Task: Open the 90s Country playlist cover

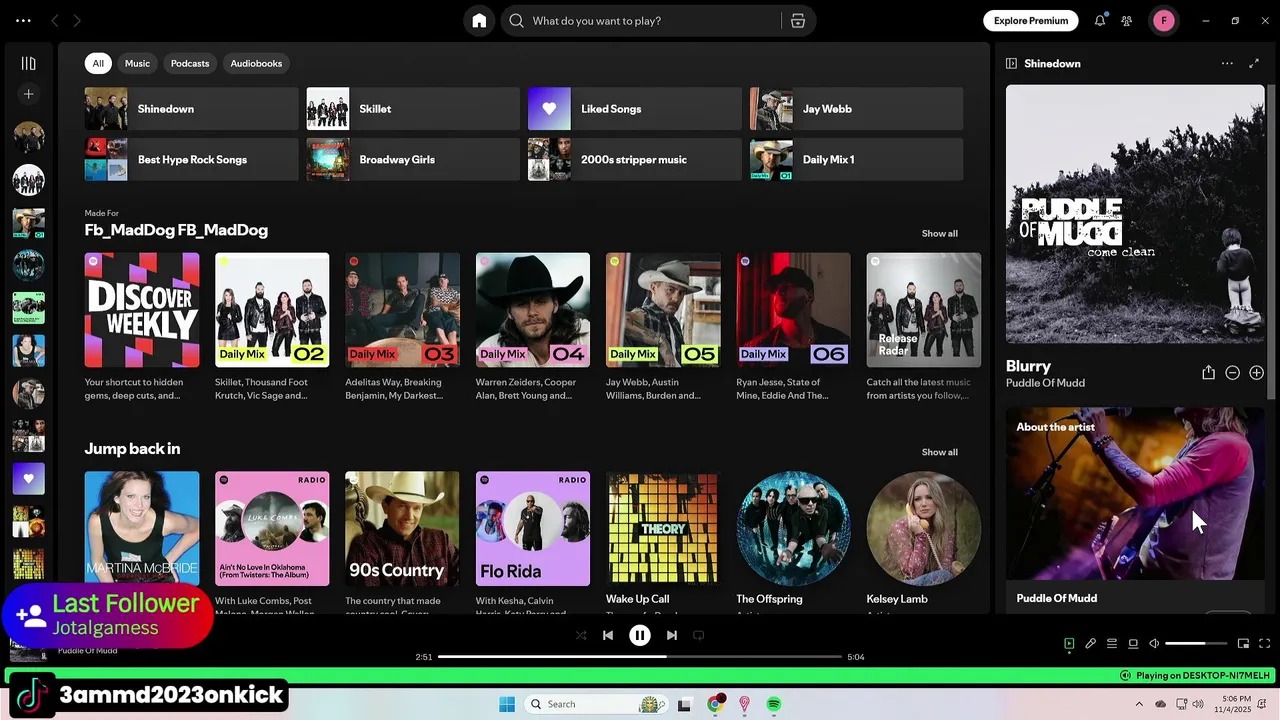Action: [x=402, y=529]
